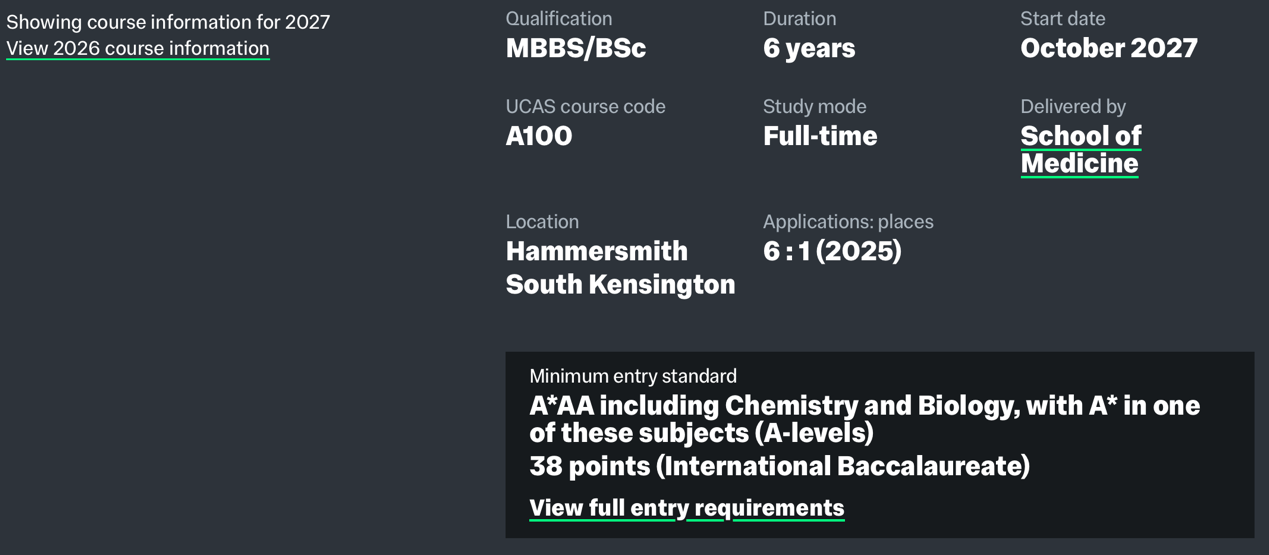Screen dimensions: 1269x555
Task: Click View full entry requirements
Action: (686, 508)
